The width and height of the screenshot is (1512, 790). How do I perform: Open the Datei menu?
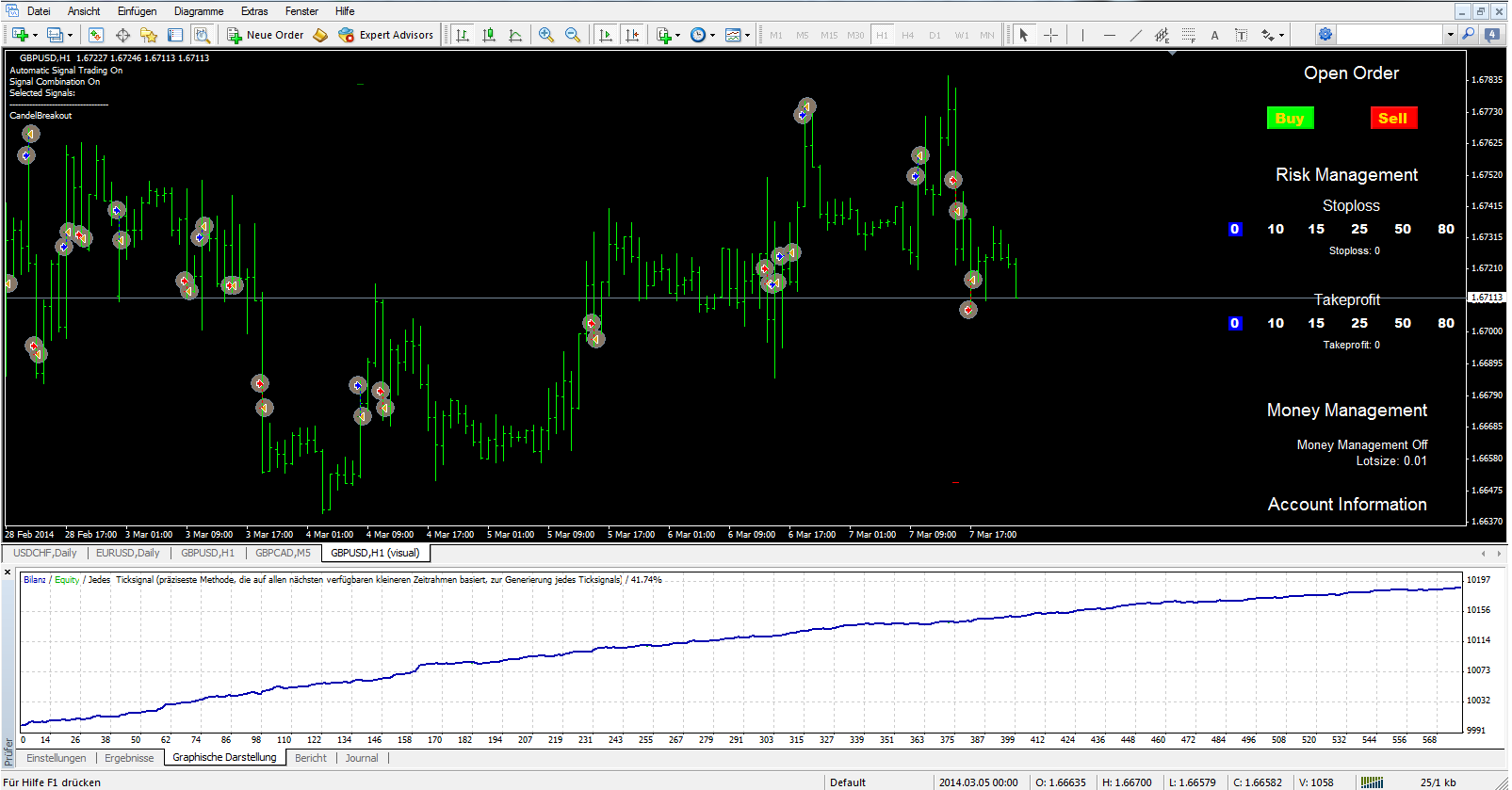pyautogui.click(x=39, y=11)
